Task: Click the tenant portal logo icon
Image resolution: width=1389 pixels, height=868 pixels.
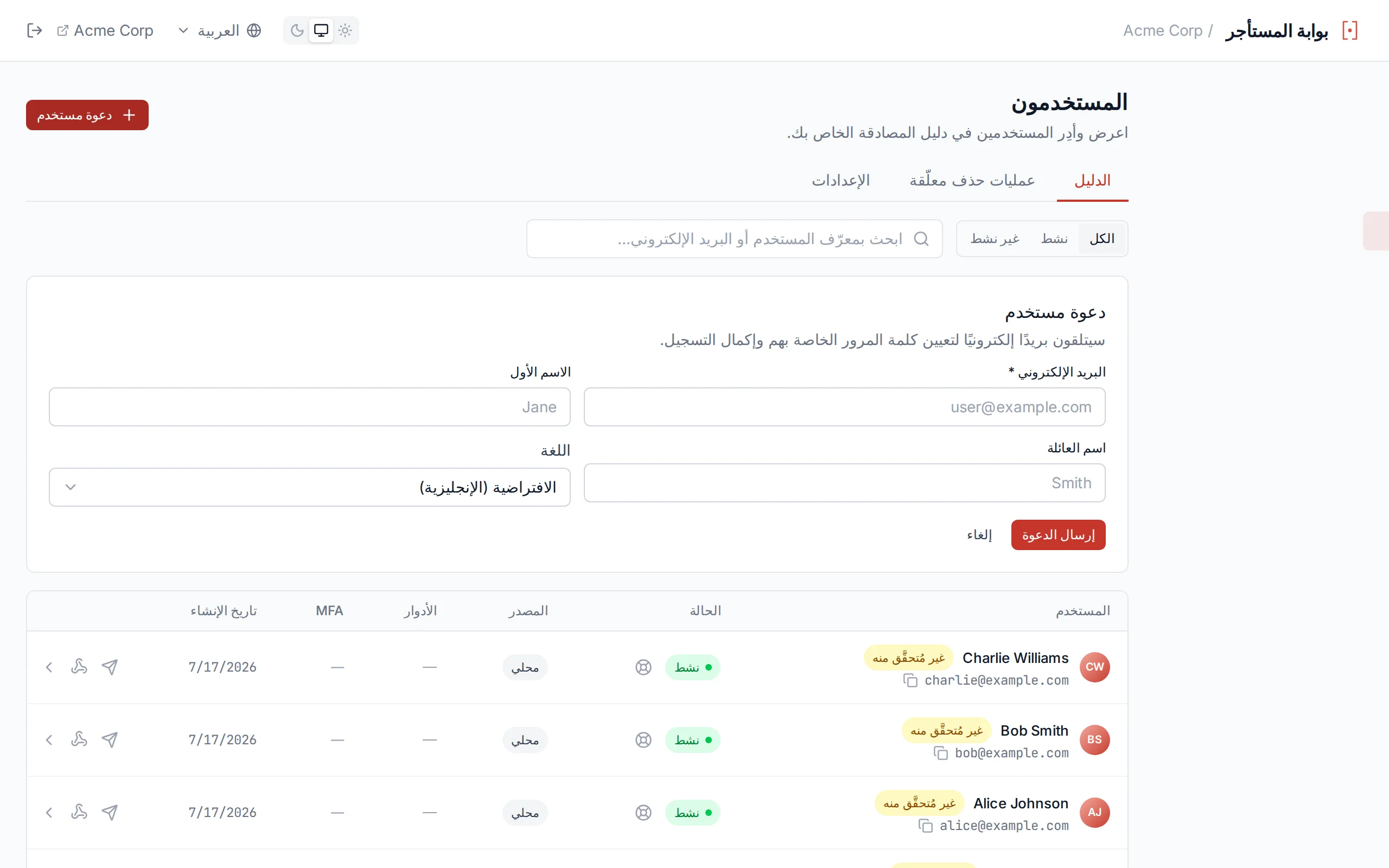Action: (1350, 30)
